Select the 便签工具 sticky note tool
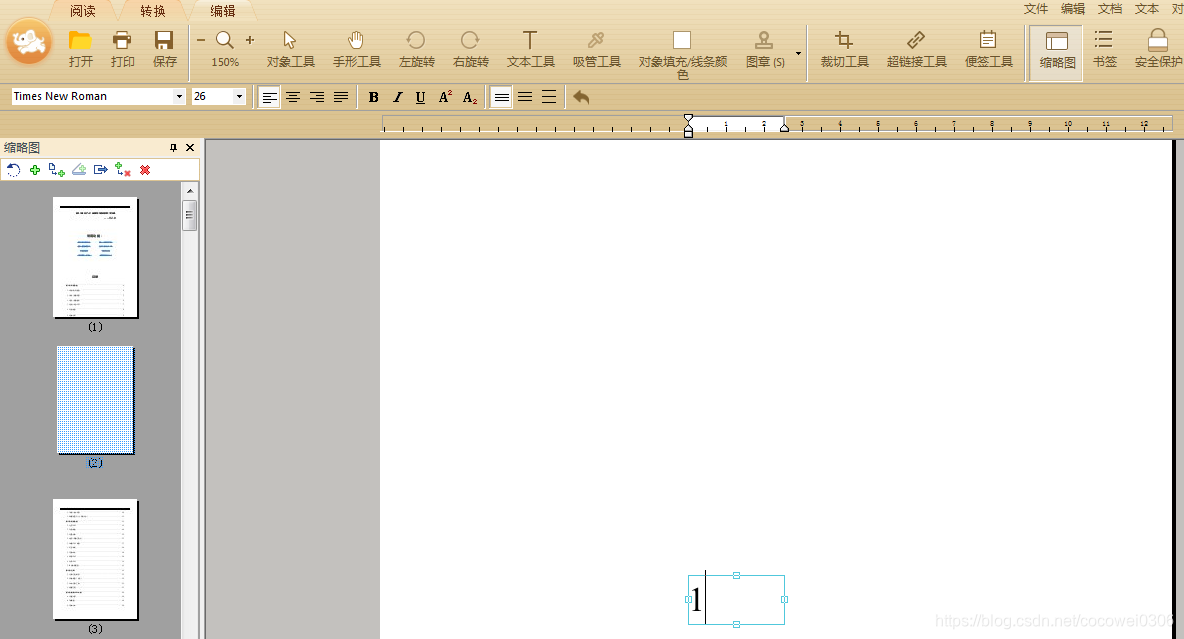Viewport: 1184px width, 639px height. (x=988, y=49)
